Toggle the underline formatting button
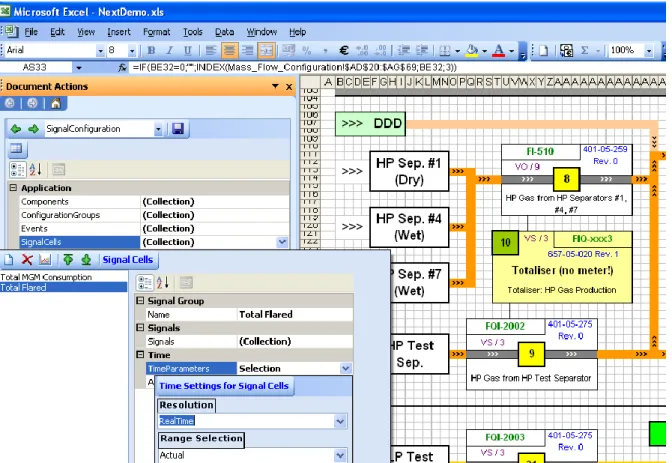This screenshot has width=672, height=463. pyautogui.click(x=188, y=51)
